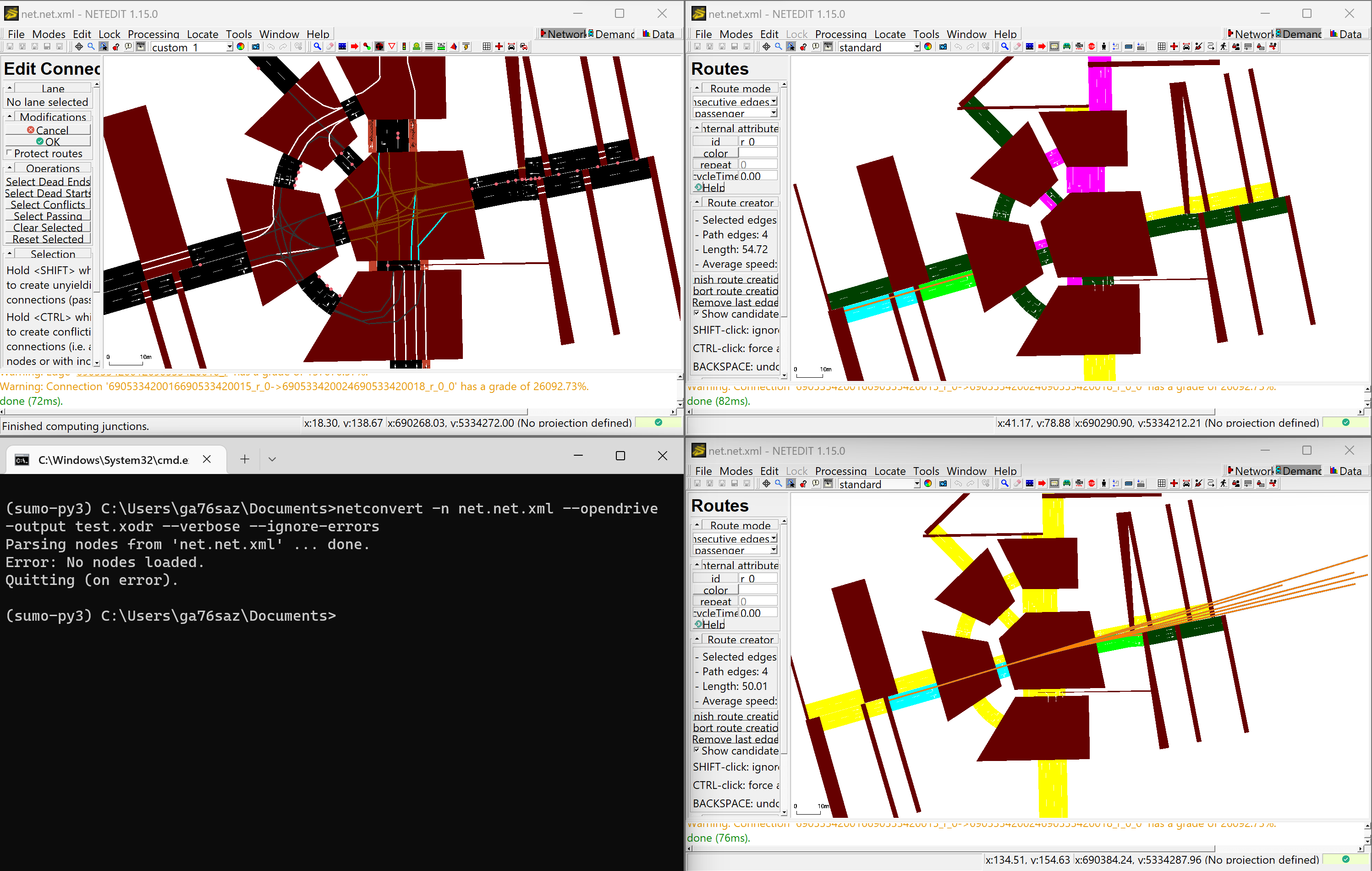Open the route color picker in the bottom-right NETEDIT window
Image resolution: width=1372 pixels, height=871 pixels.
click(716, 590)
